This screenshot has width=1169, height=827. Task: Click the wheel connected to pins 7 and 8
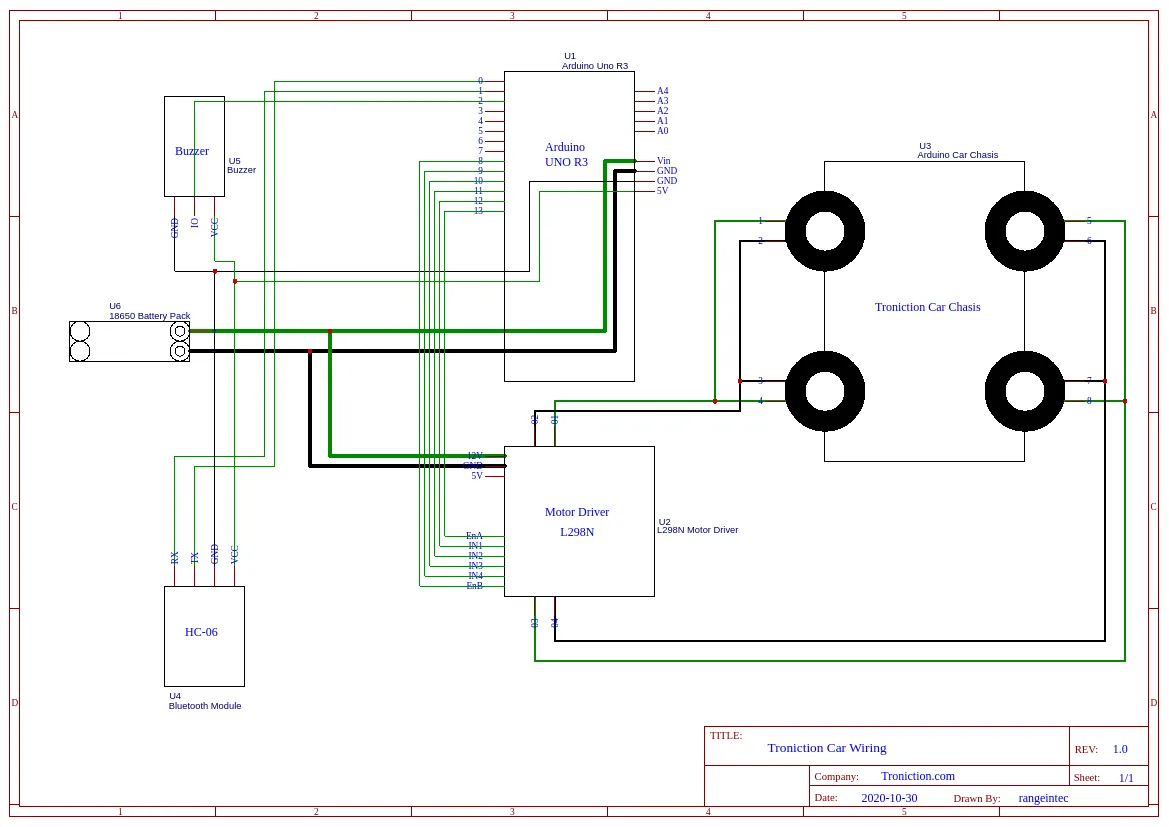(x=1024, y=391)
